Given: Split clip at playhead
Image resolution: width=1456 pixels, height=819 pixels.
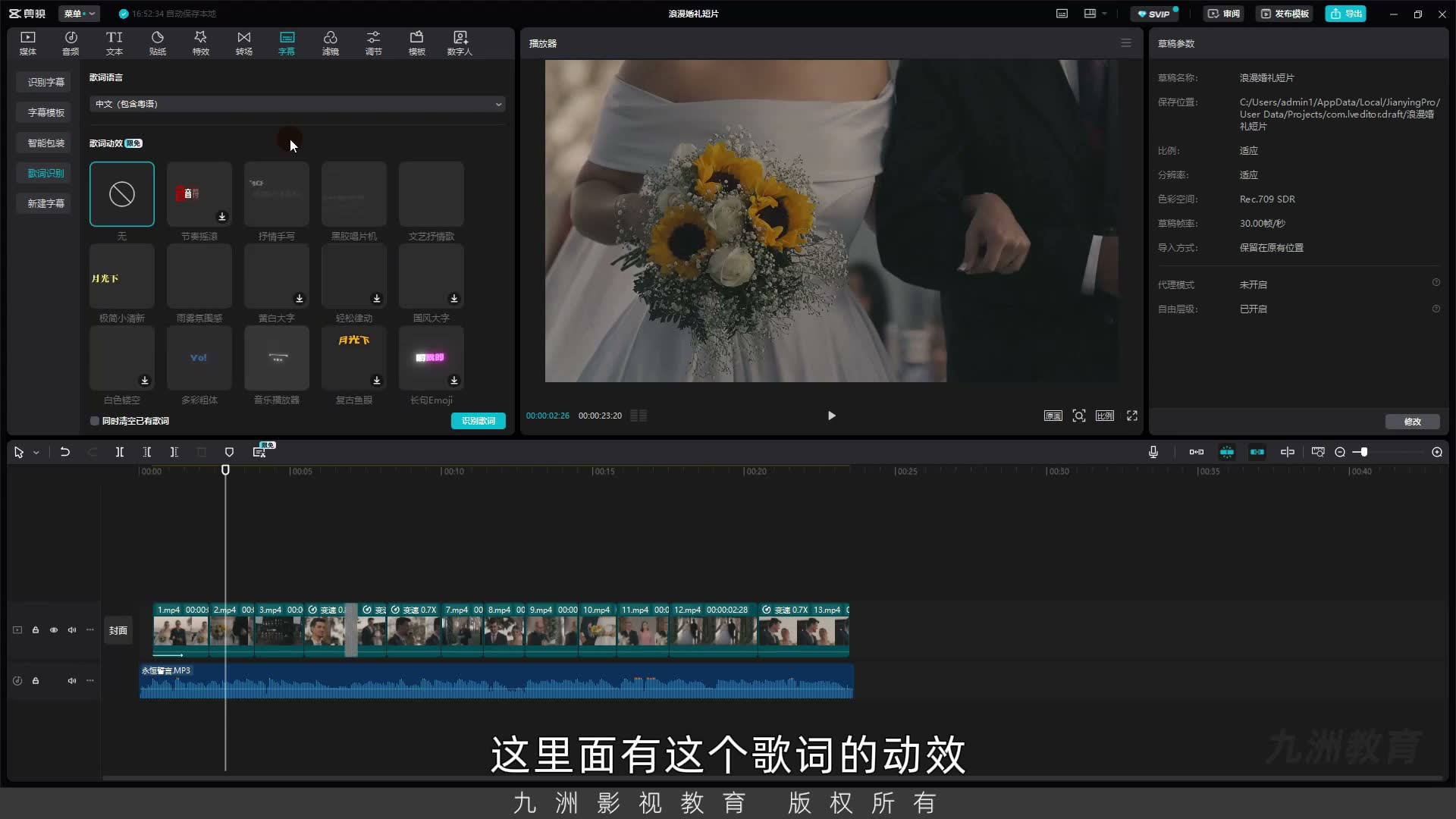Looking at the screenshot, I should click(x=119, y=452).
